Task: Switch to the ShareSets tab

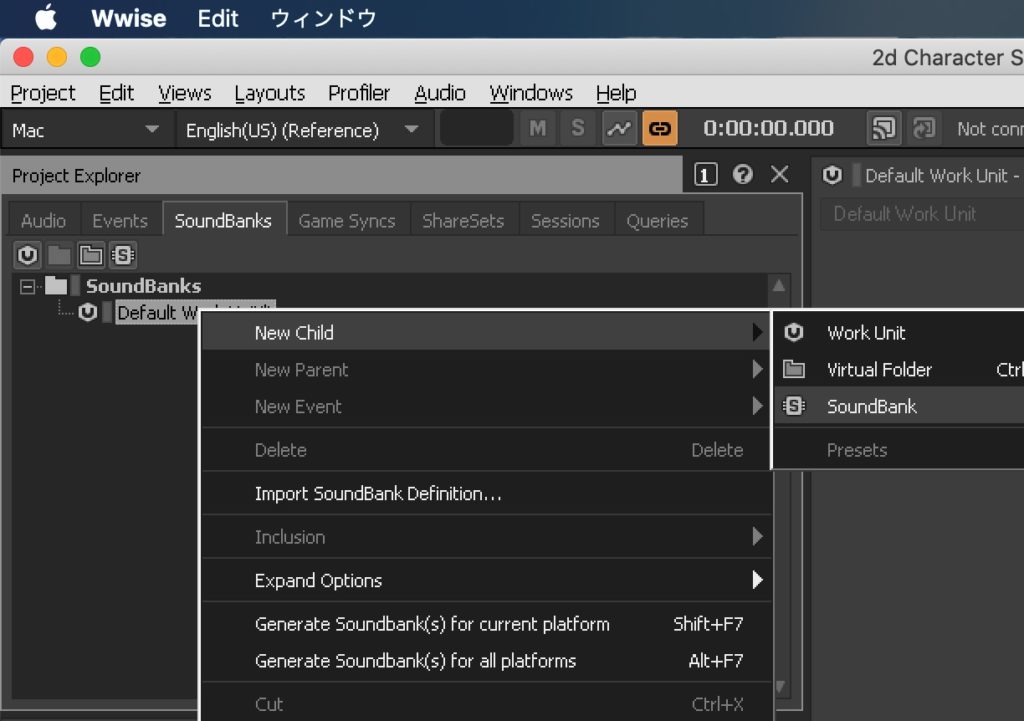Action: pos(463,221)
